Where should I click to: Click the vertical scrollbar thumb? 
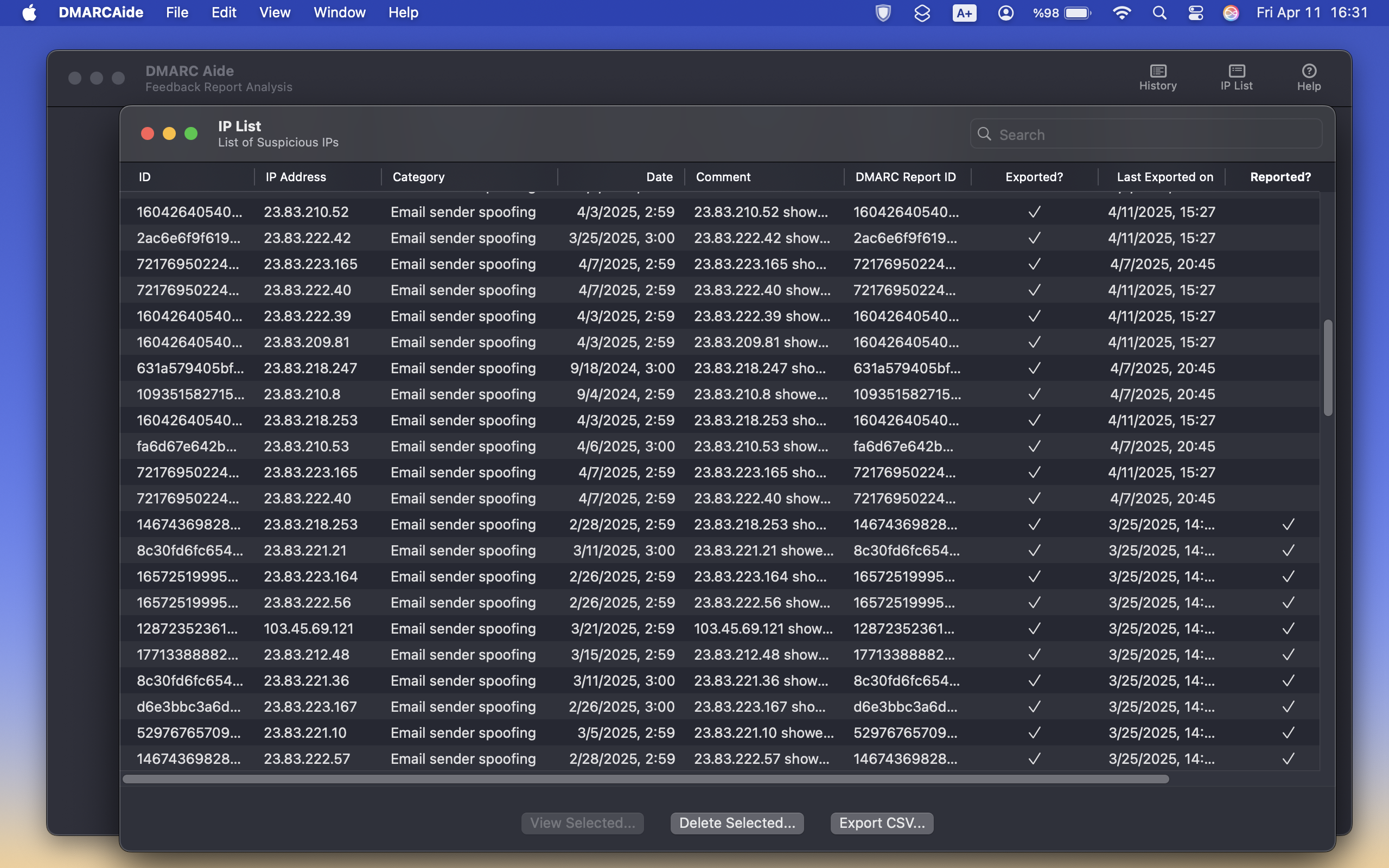1328,367
